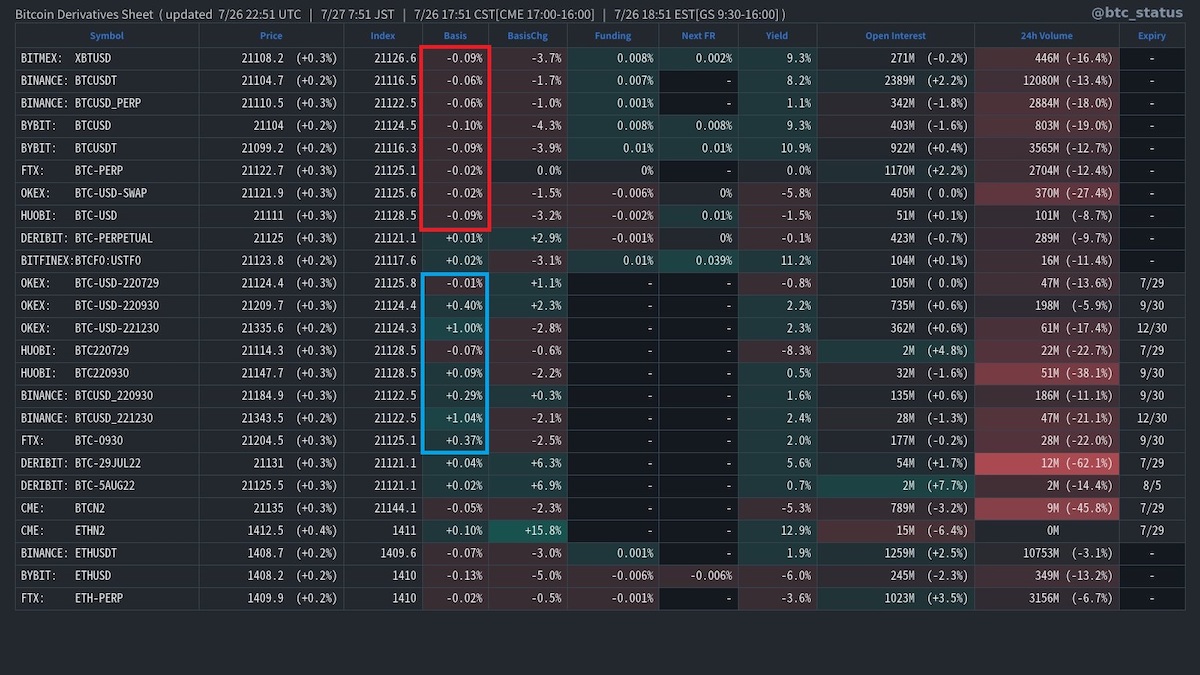Select the Basis column header

pyautogui.click(x=455, y=36)
